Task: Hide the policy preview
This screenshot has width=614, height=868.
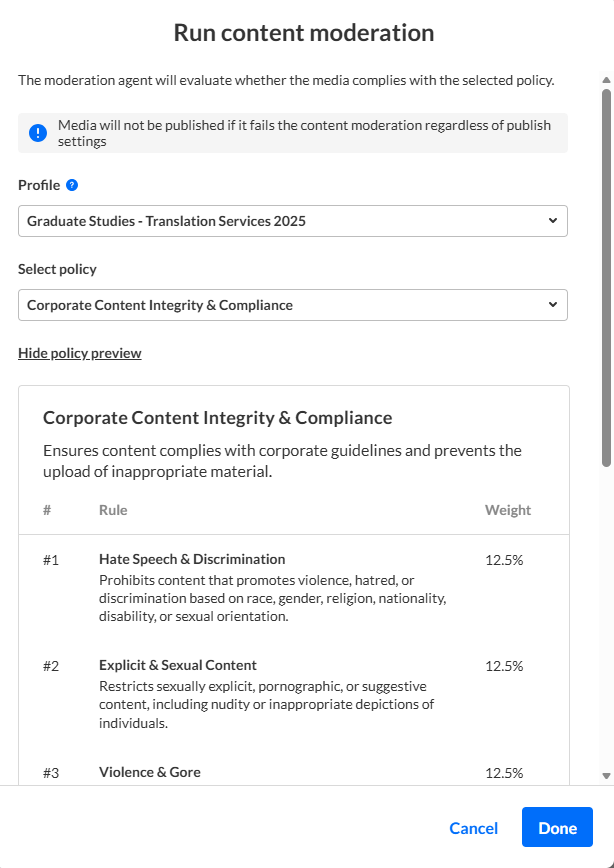Action: [x=80, y=353]
